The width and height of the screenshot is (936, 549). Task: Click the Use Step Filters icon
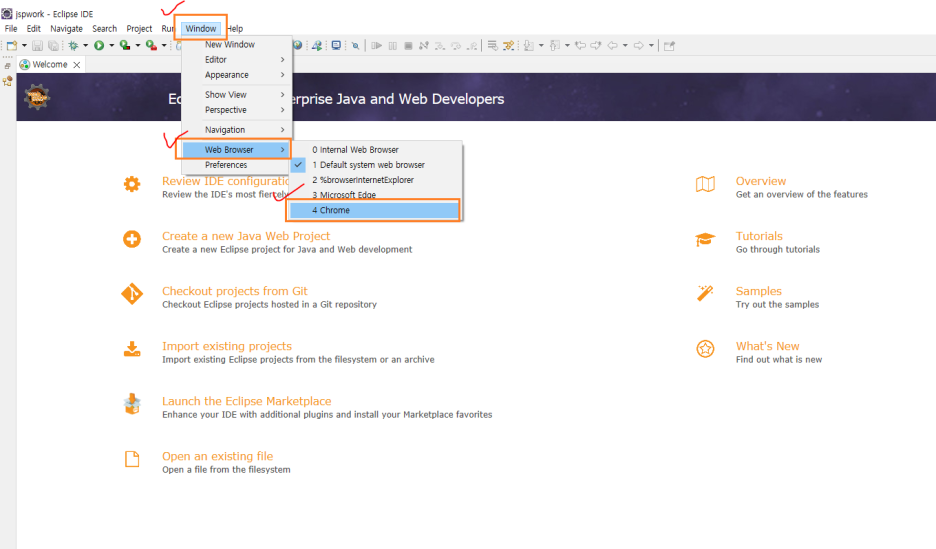pyautogui.click(x=509, y=45)
